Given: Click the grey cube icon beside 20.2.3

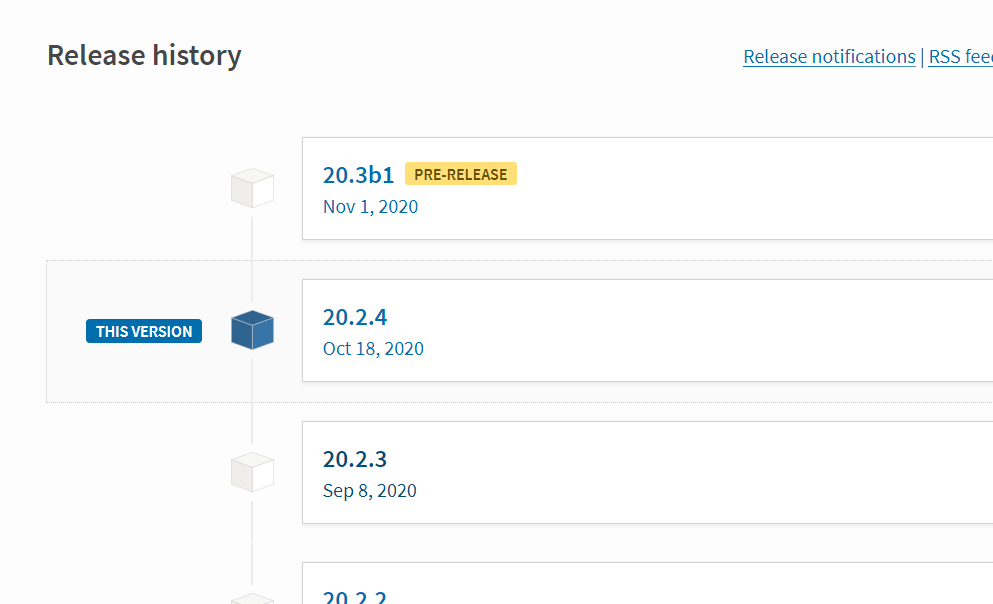Looking at the screenshot, I should pos(252,472).
